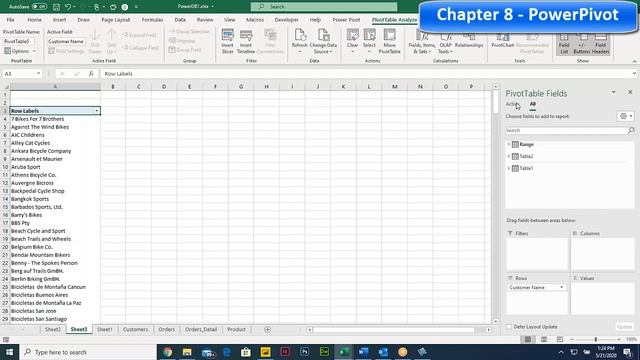Click the Refresh data icon
This screenshot has height=360, width=640.
(300, 41)
